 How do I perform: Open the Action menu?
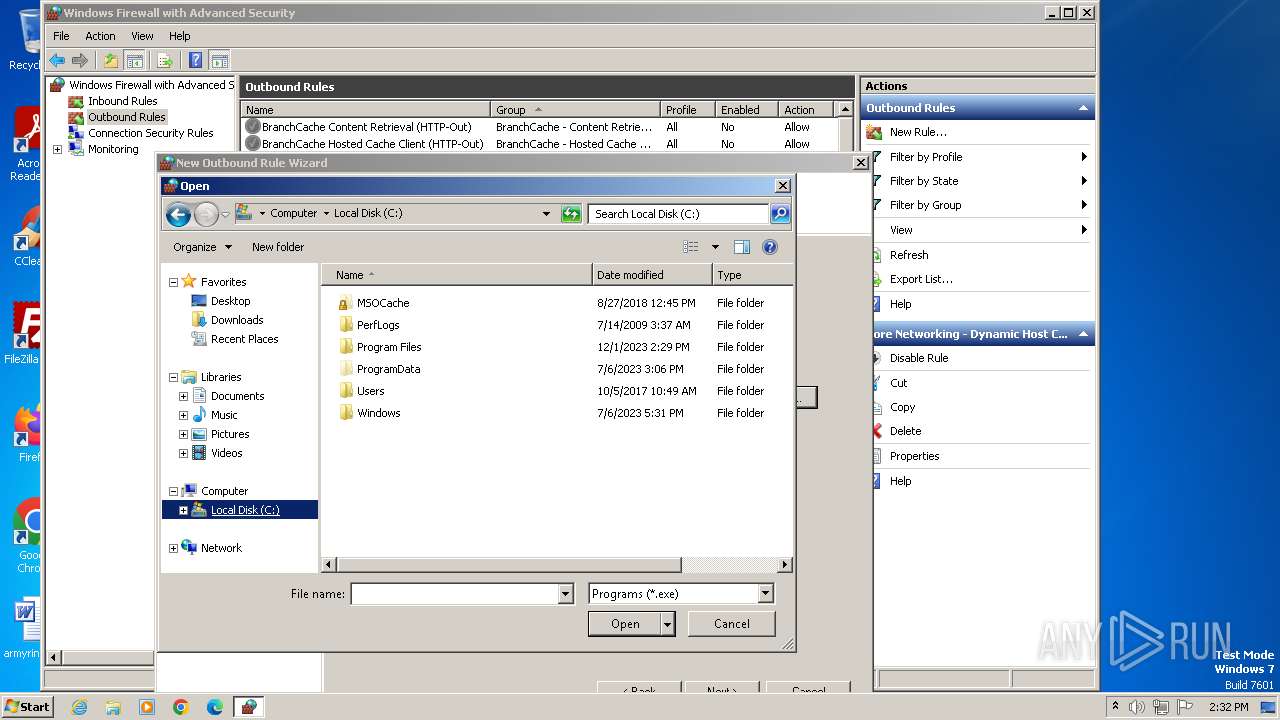(100, 36)
